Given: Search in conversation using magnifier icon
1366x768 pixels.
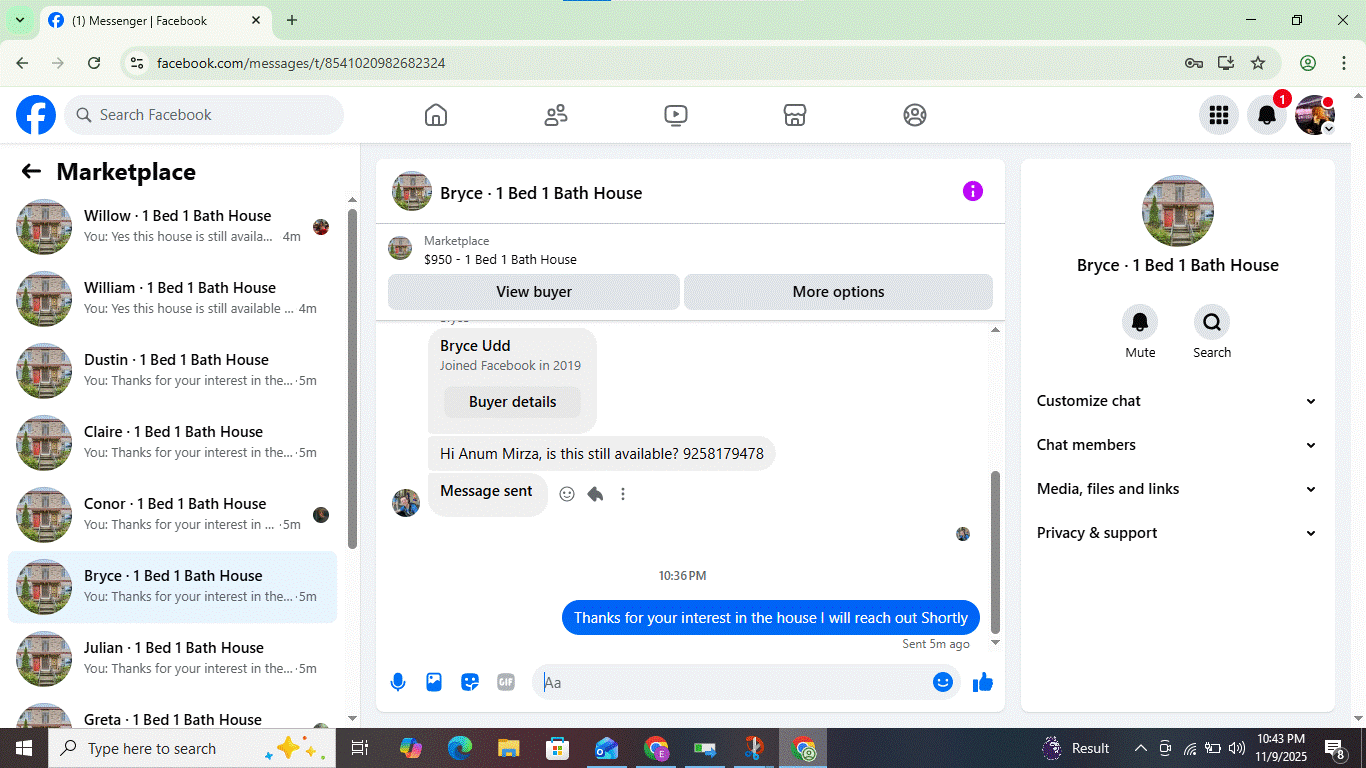Looking at the screenshot, I should [x=1212, y=322].
